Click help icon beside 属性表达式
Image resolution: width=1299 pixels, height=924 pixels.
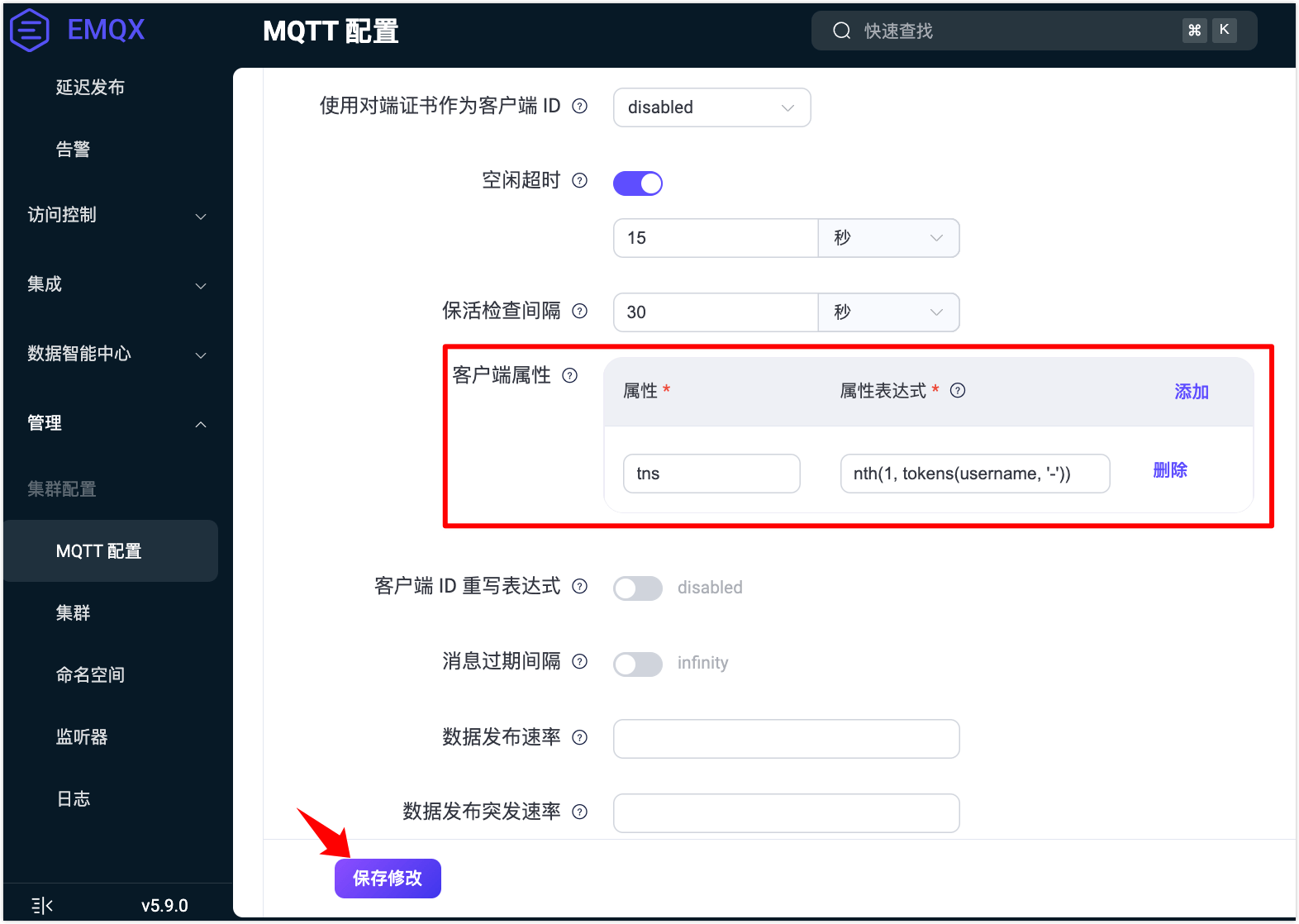coord(958,390)
